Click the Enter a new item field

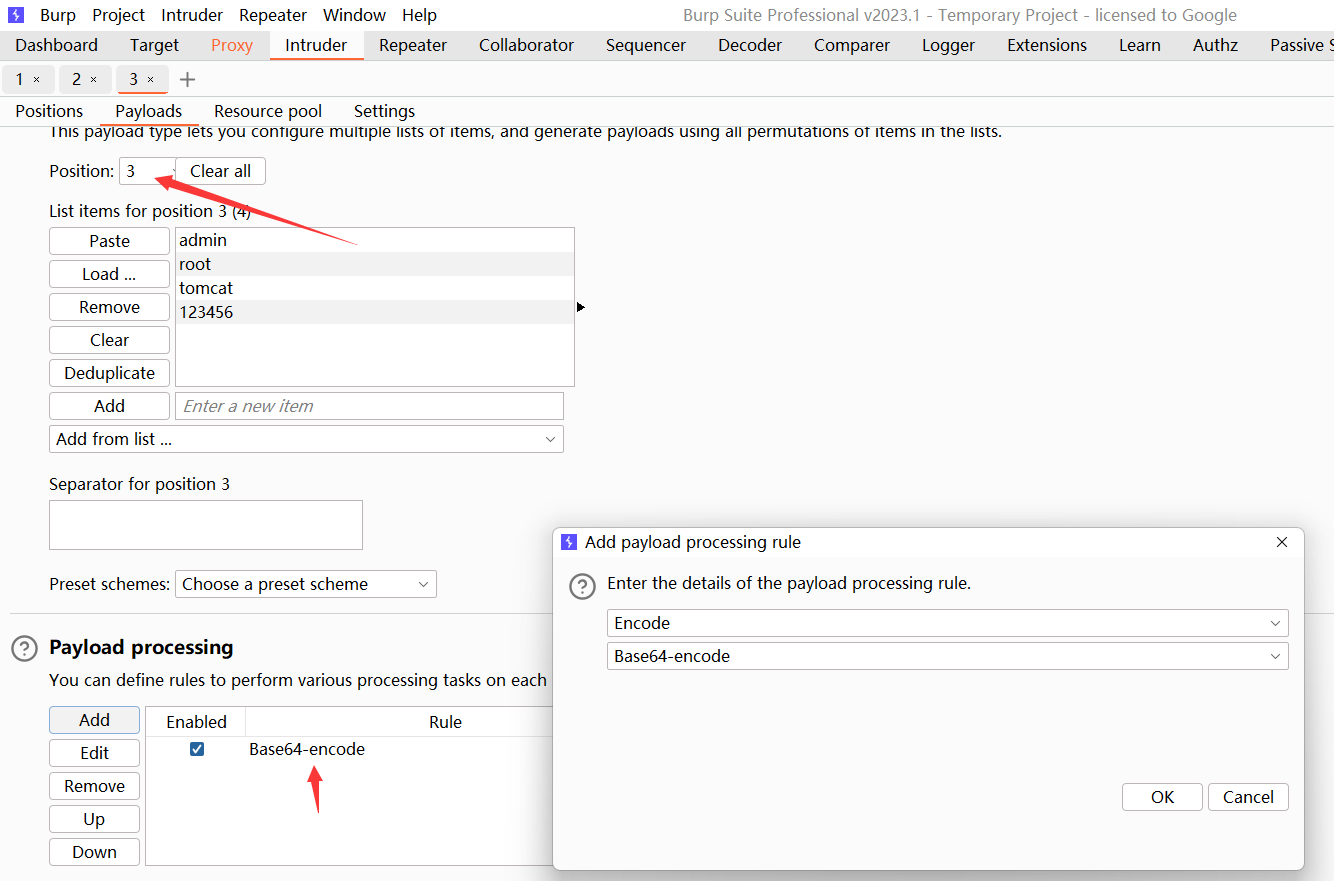[369, 406]
